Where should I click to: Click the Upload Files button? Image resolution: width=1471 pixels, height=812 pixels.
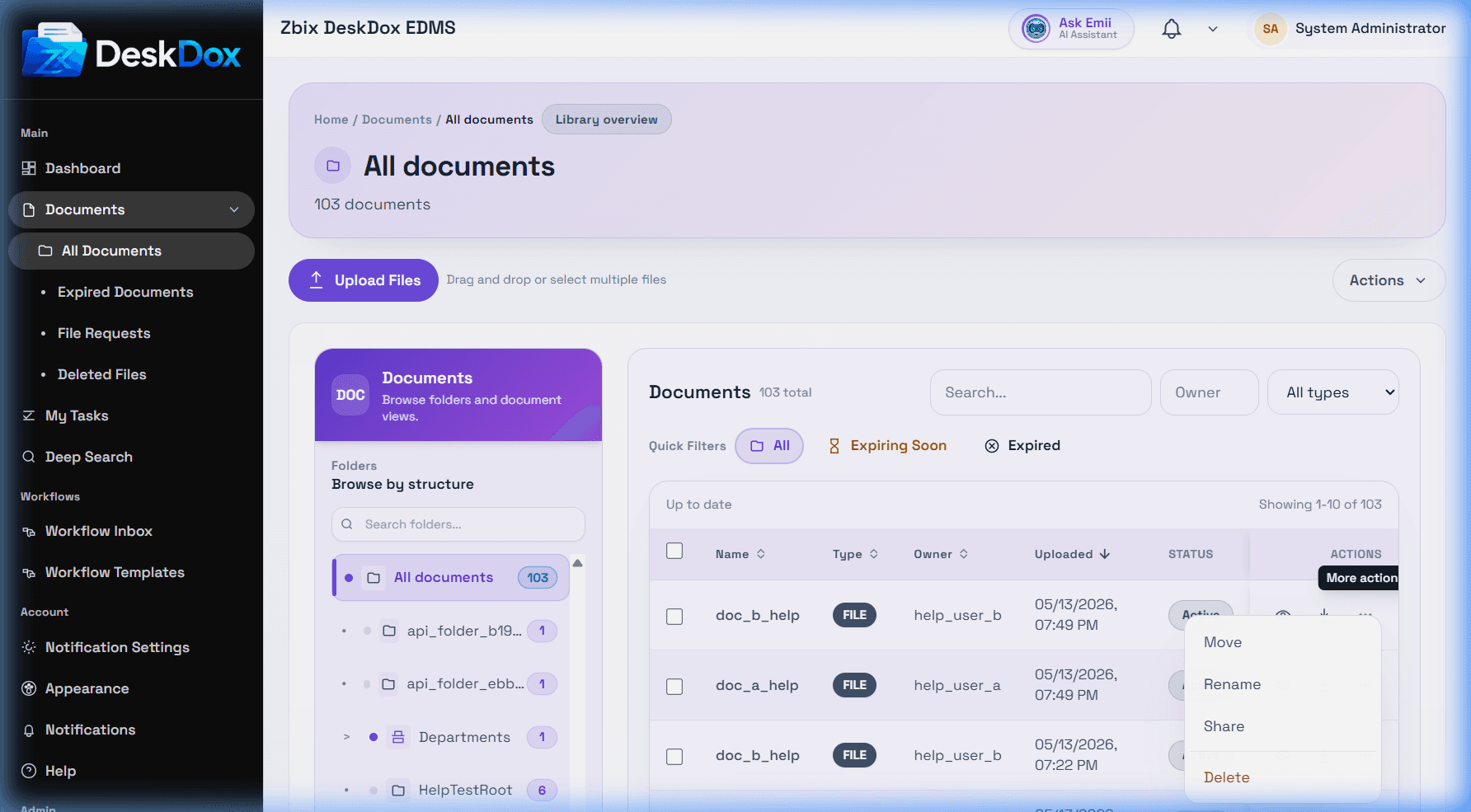363,280
